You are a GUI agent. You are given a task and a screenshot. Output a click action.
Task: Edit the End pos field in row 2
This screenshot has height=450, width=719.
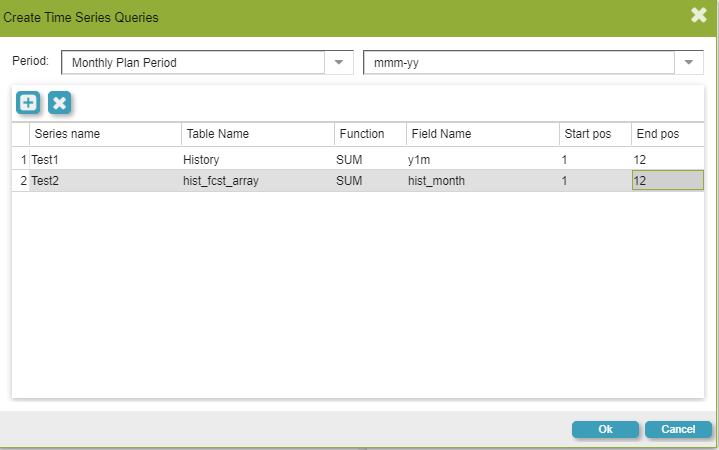tap(667, 180)
